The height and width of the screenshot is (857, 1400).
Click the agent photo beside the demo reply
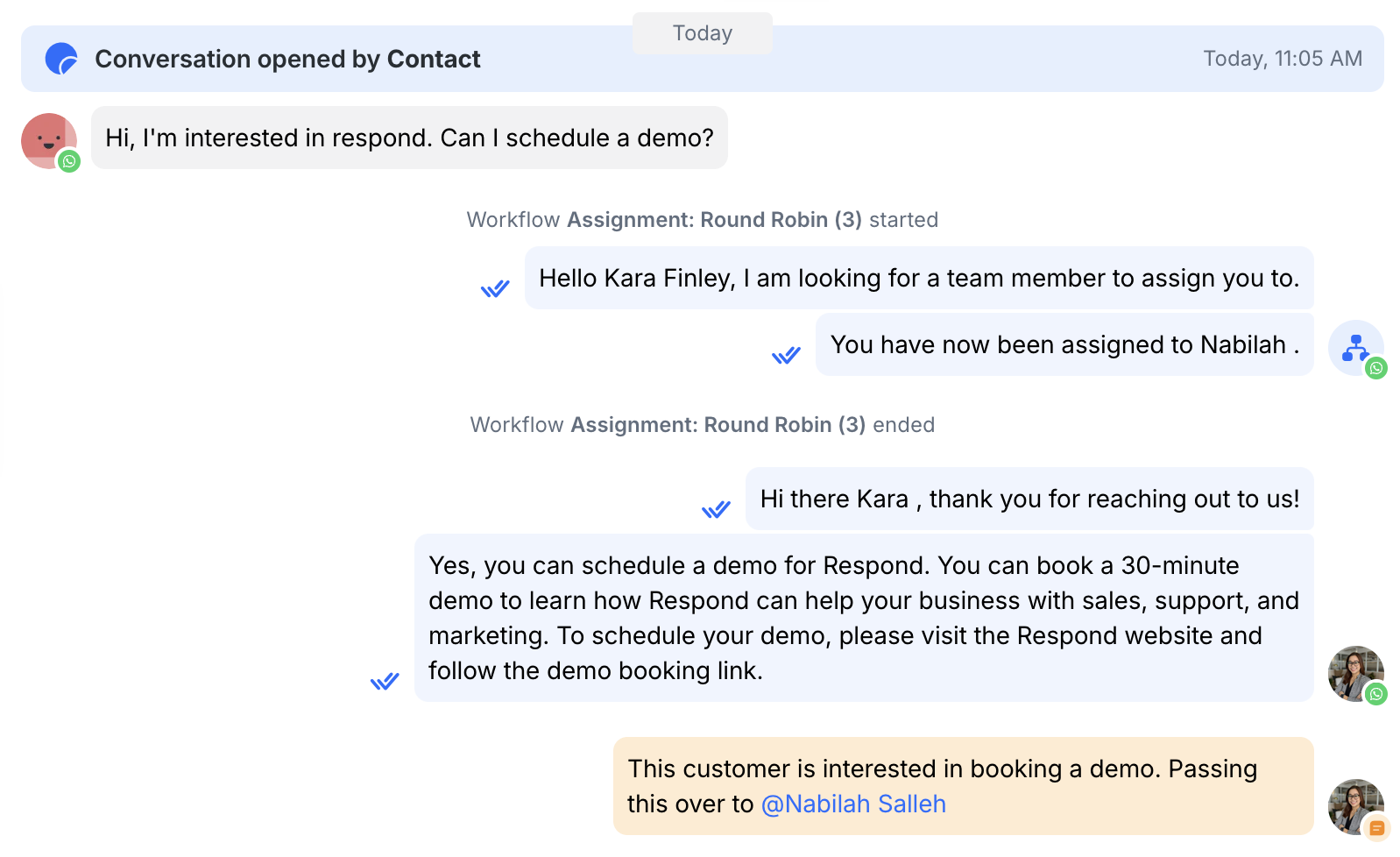click(1353, 671)
